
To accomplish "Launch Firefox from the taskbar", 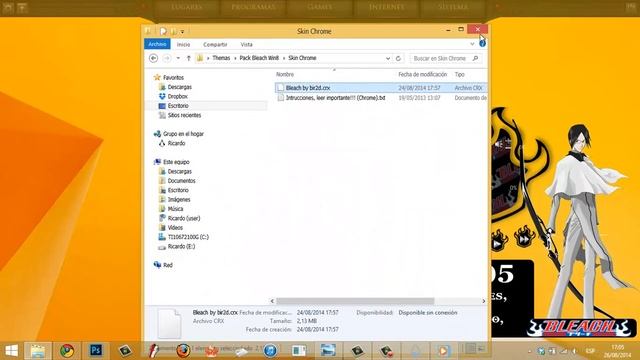I will [x=183, y=350].
